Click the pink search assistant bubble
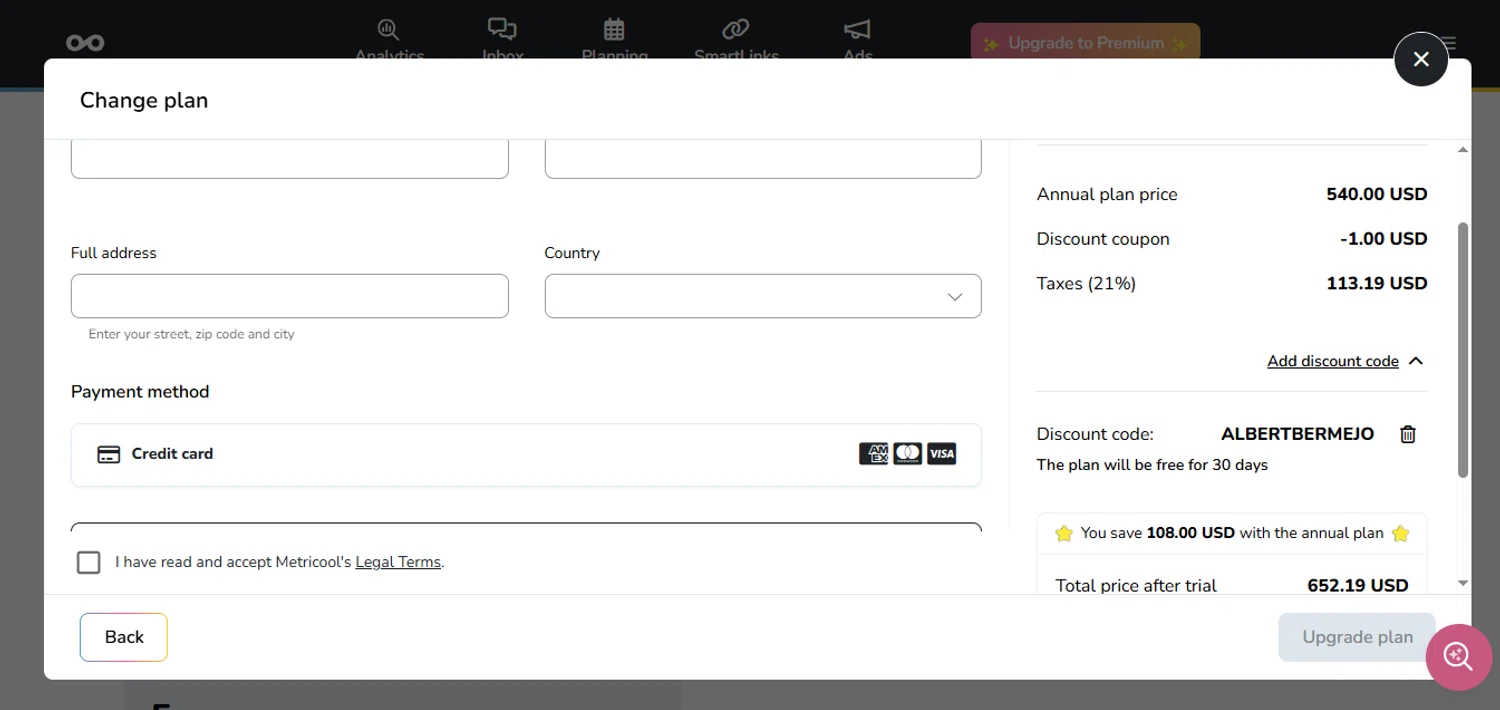 tap(1459, 657)
